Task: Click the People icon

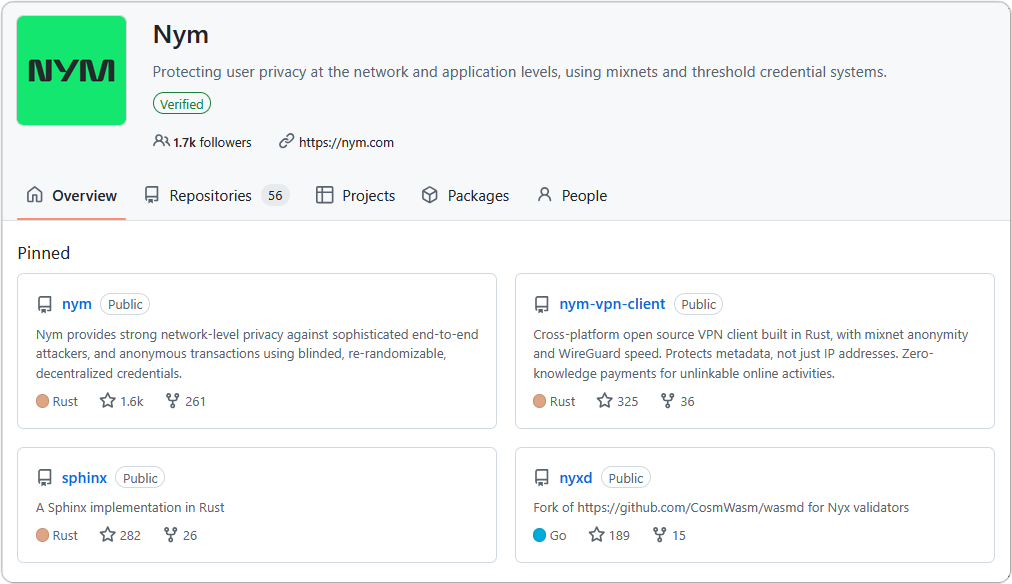Action: tap(544, 195)
